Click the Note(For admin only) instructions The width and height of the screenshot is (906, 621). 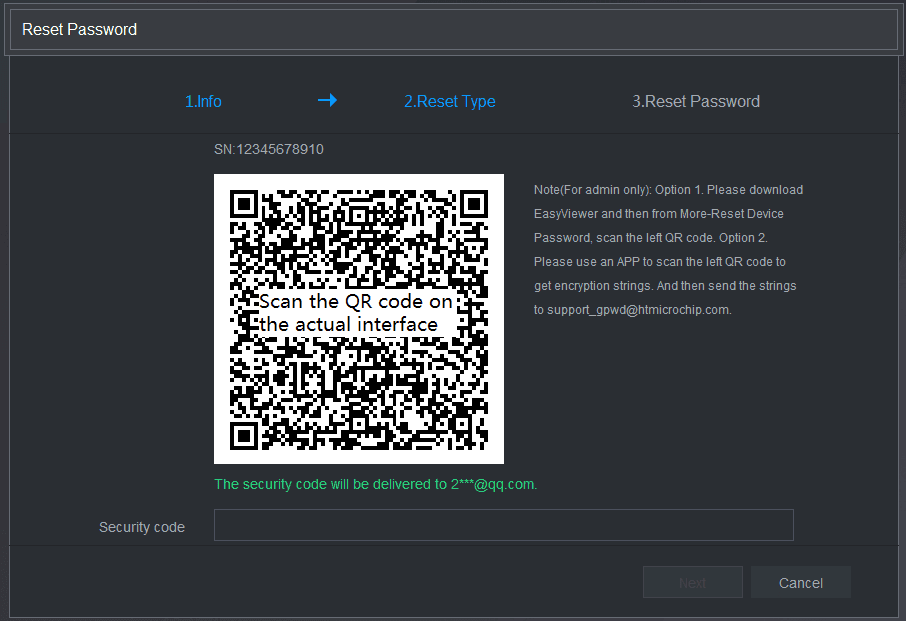pyautogui.click(x=668, y=250)
